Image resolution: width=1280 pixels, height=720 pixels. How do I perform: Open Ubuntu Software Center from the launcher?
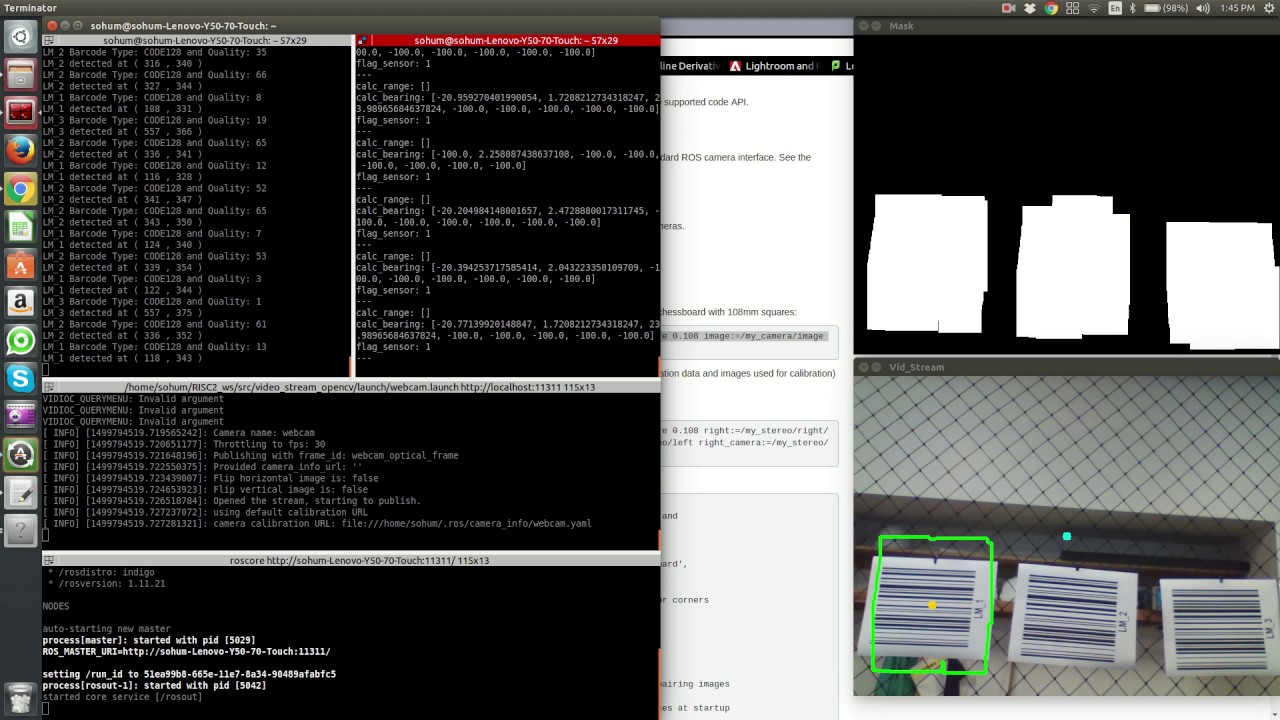pyautogui.click(x=20, y=265)
